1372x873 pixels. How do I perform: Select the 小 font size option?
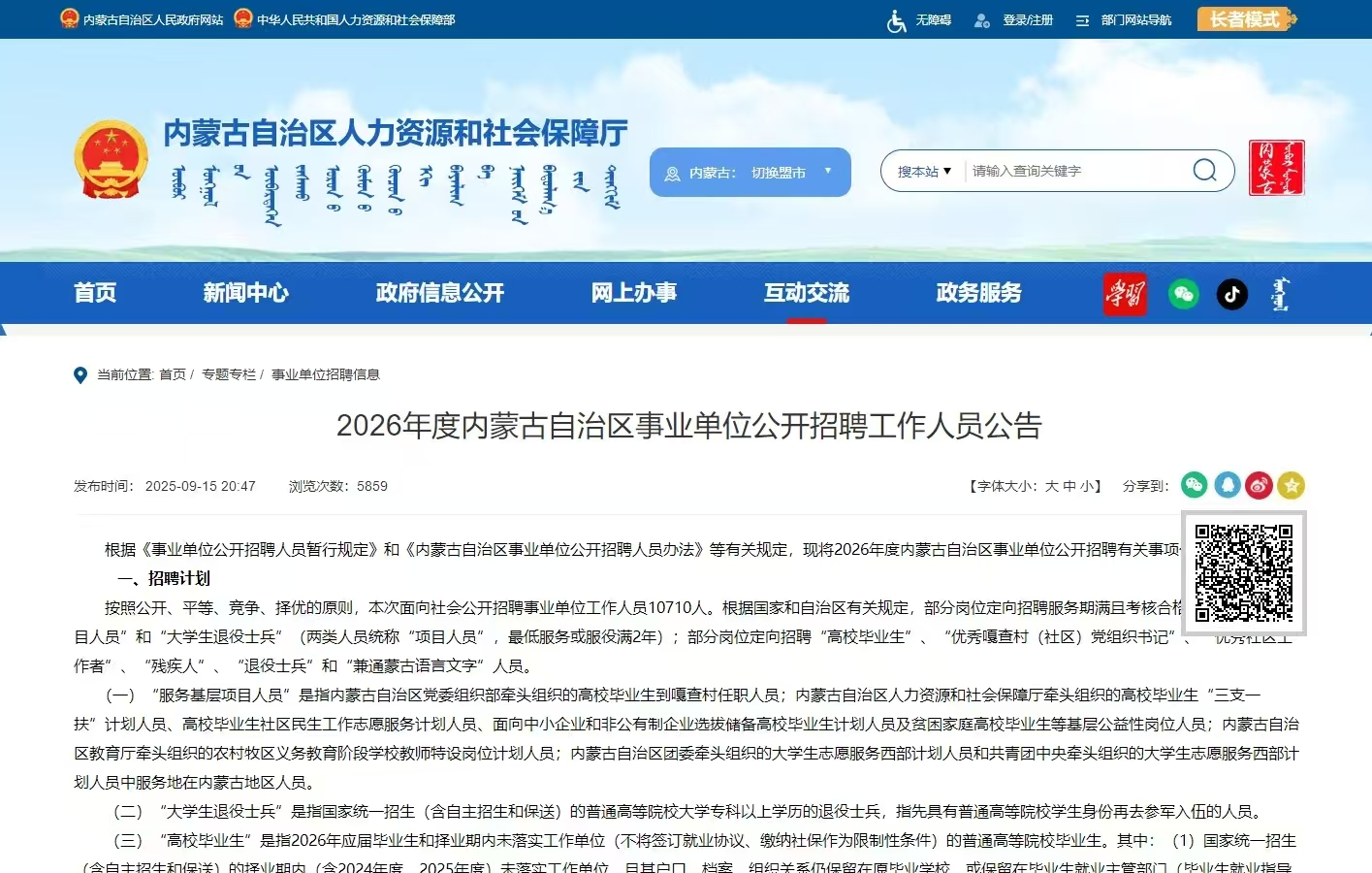(1088, 486)
